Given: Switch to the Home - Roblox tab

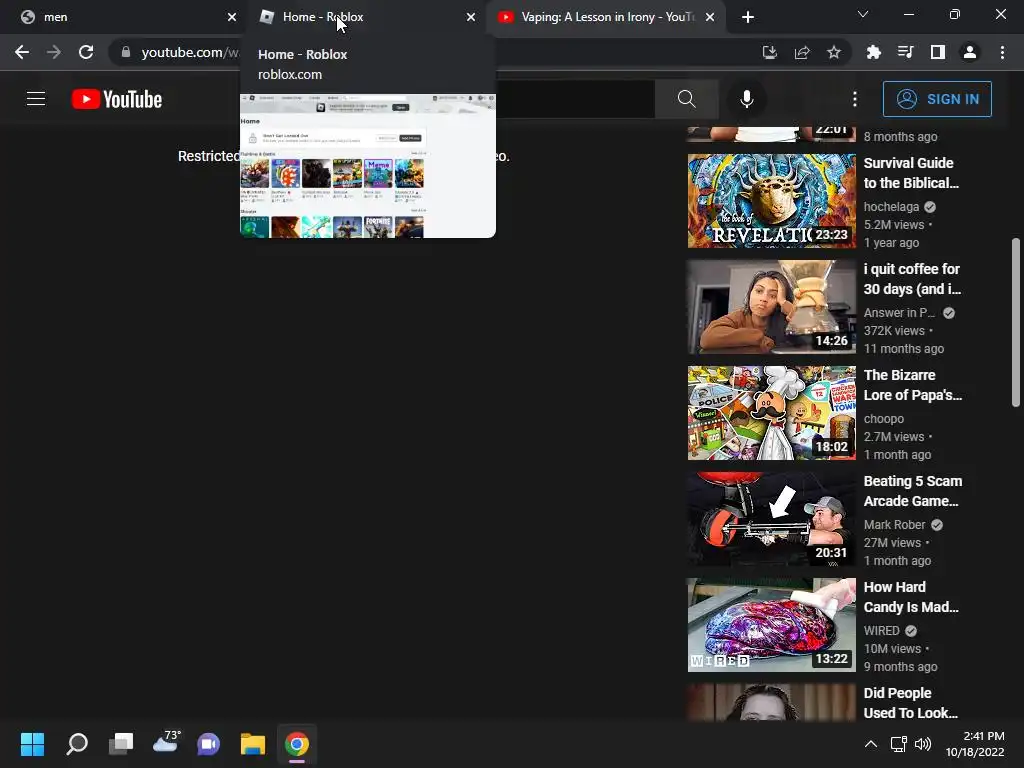Looking at the screenshot, I should coord(366,17).
